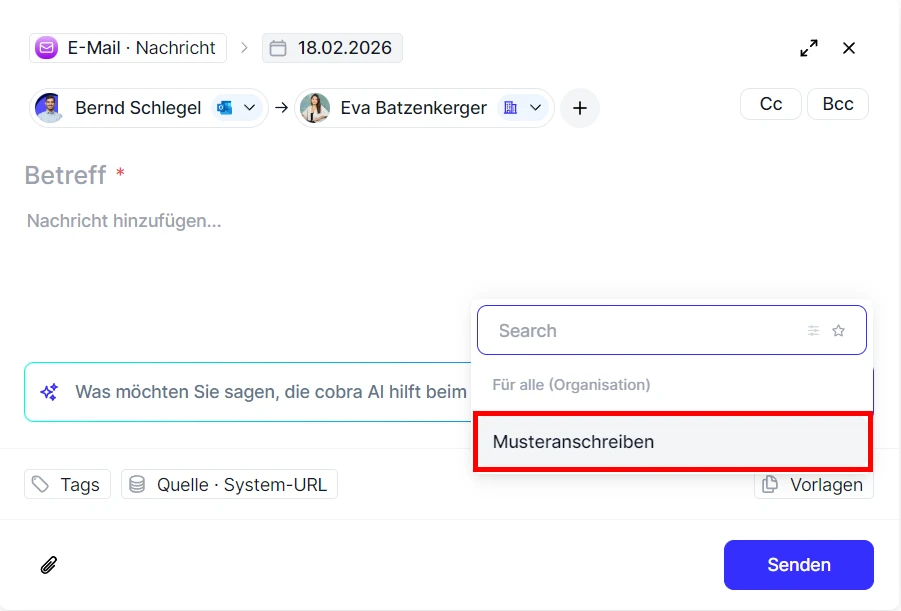Click the filter icon in the search field
The width and height of the screenshot is (901, 611).
814,330
